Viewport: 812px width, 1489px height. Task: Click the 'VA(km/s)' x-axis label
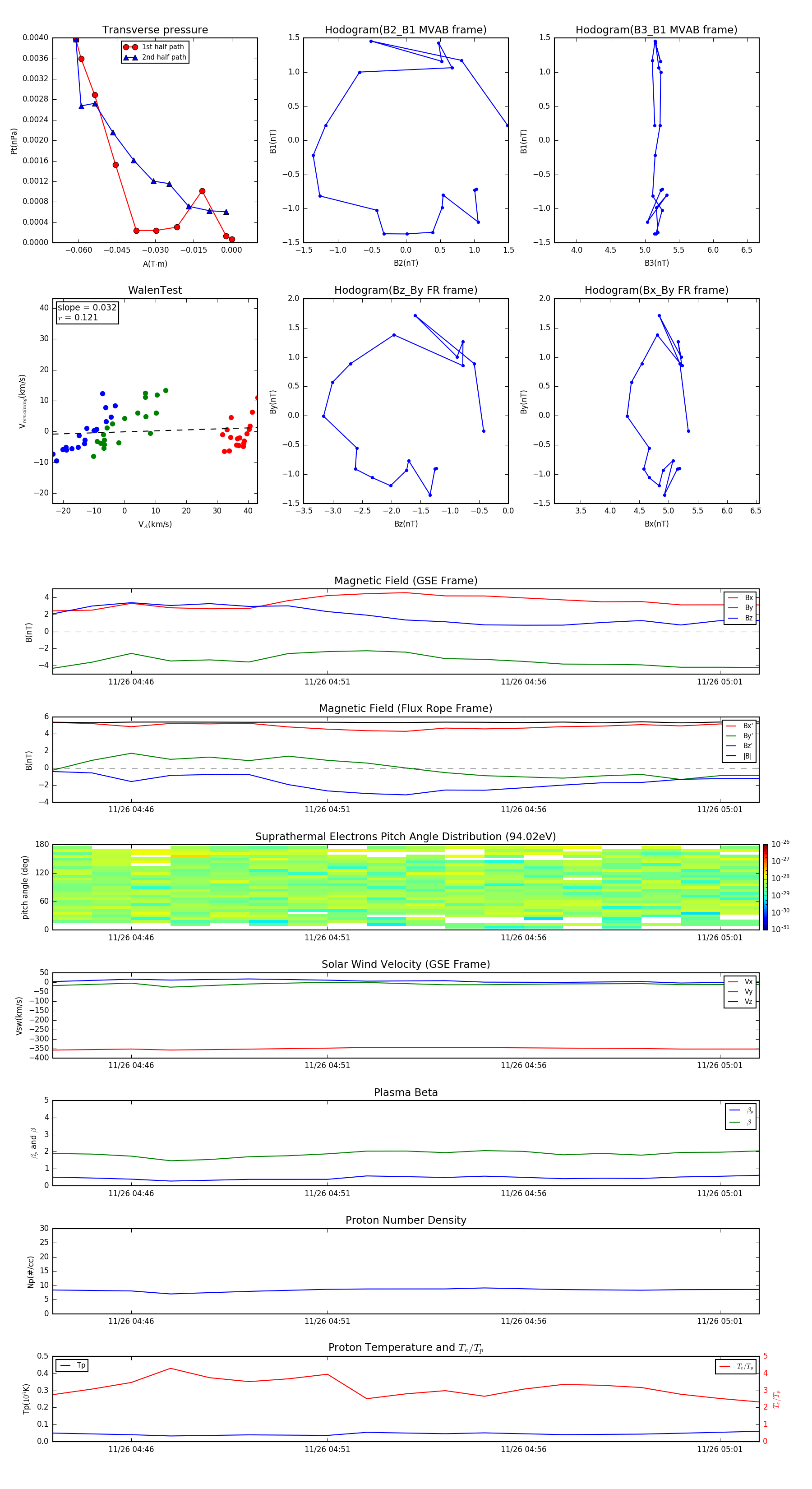[155, 525]
